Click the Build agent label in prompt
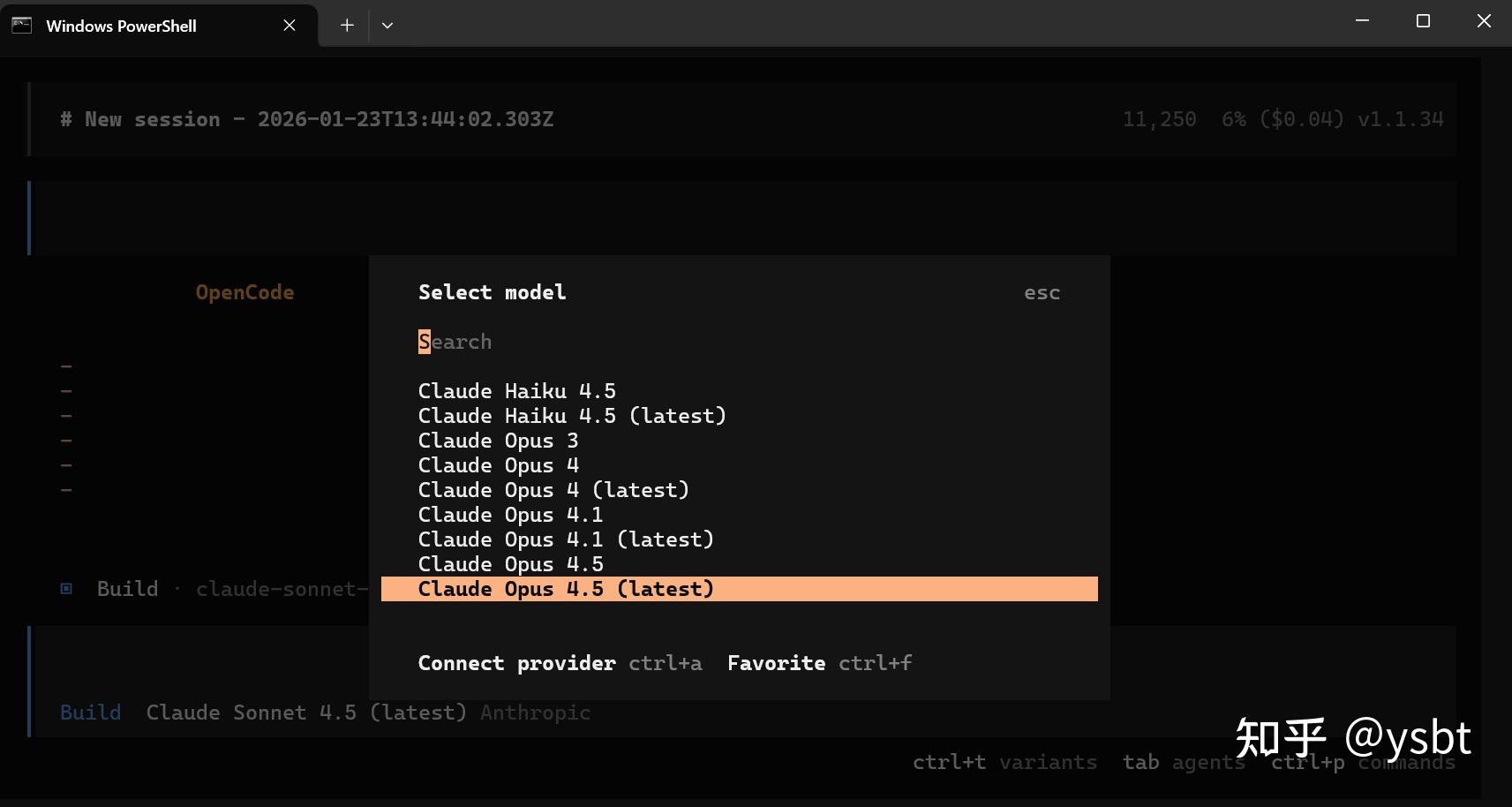The height and width of the screenshot is (807, 1512). [x=90, y=713]
